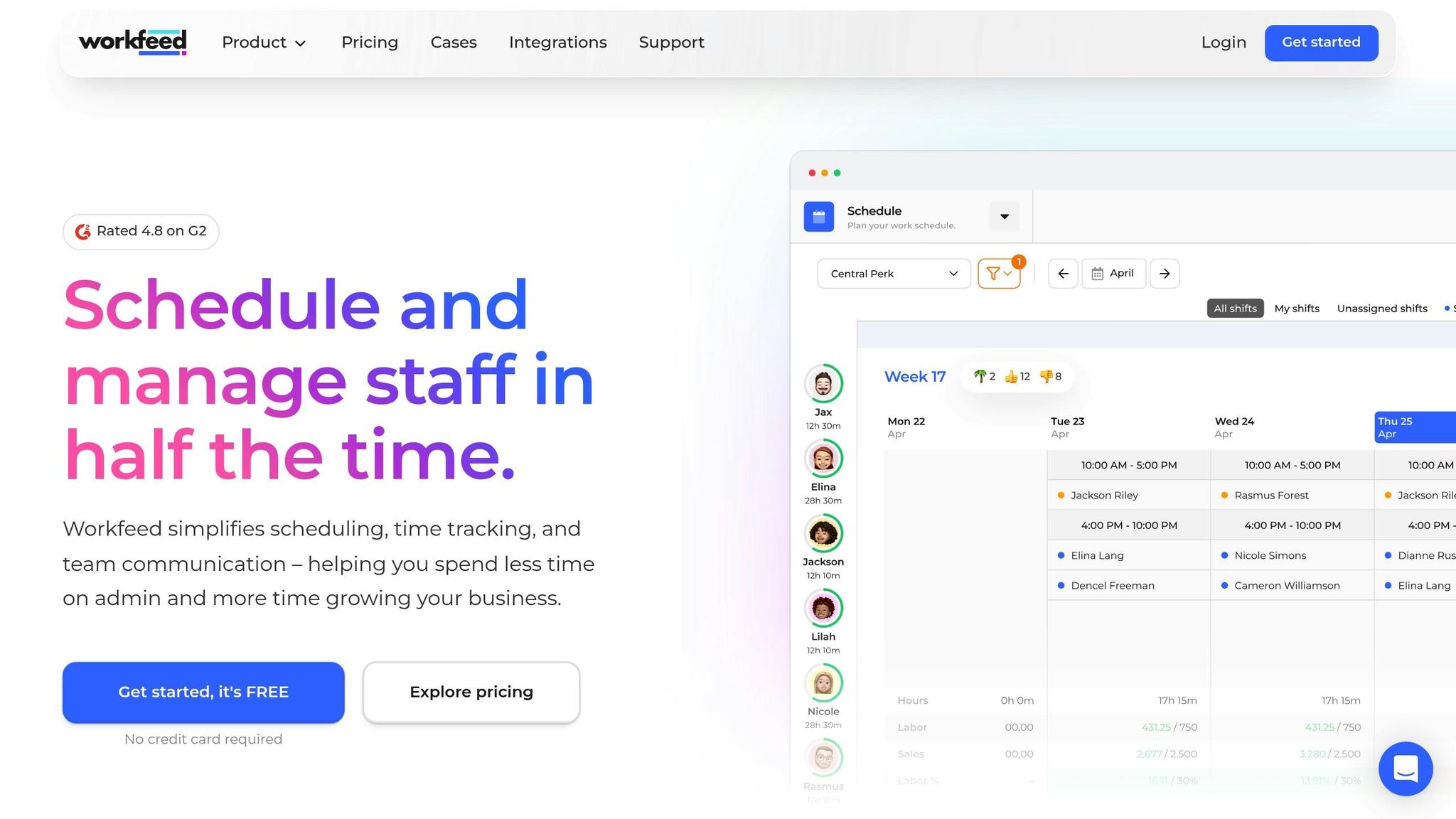1456x819 pixels.
Task: Select Nicole's avatar
Action: tap(823, 682)
